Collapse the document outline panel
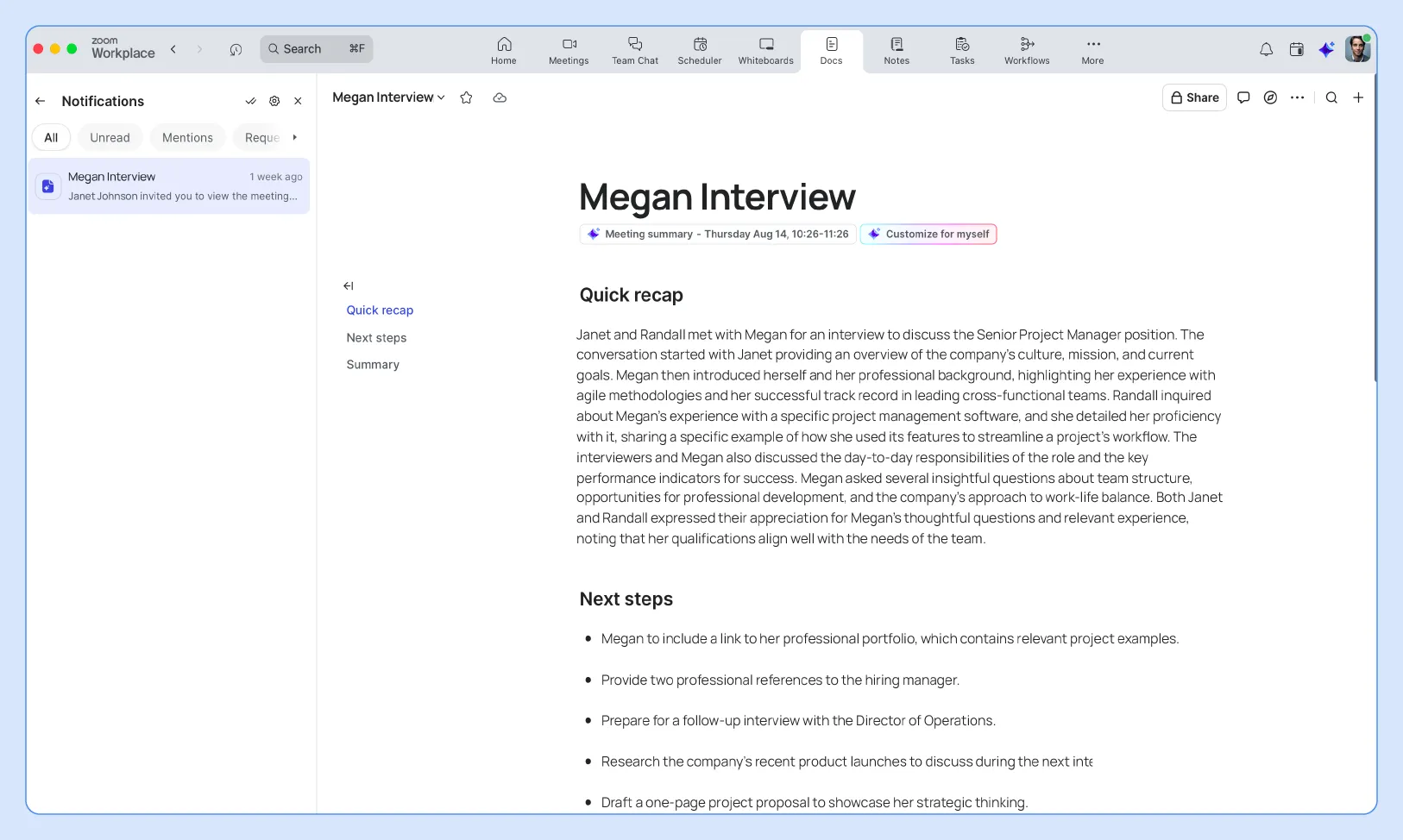 (349, 285)
